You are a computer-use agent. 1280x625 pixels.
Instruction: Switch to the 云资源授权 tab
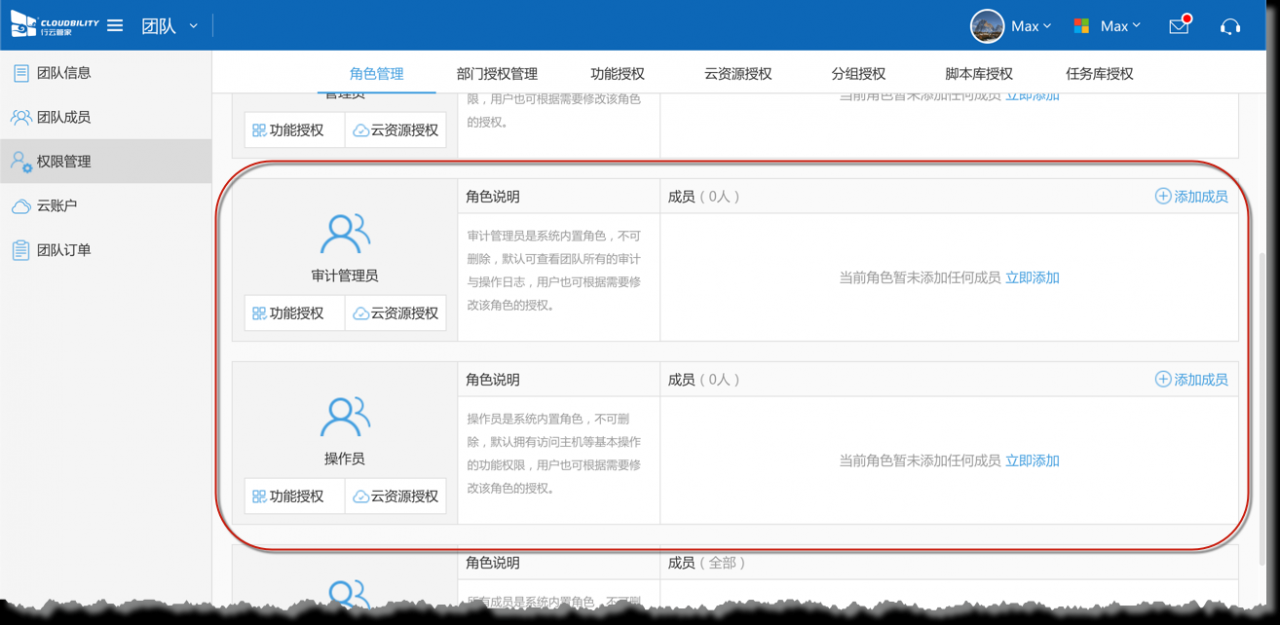point(738,74)
